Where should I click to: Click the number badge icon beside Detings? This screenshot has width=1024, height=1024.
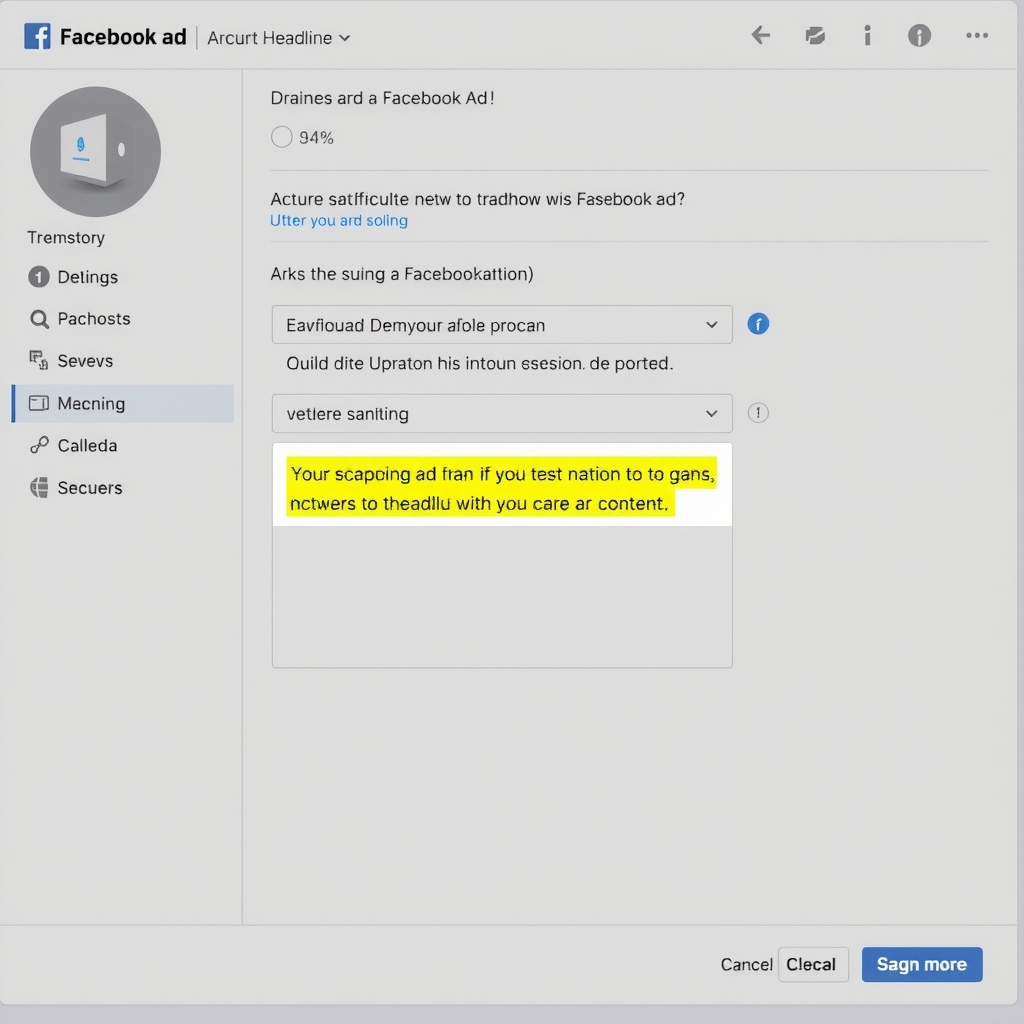pos(39,277)
